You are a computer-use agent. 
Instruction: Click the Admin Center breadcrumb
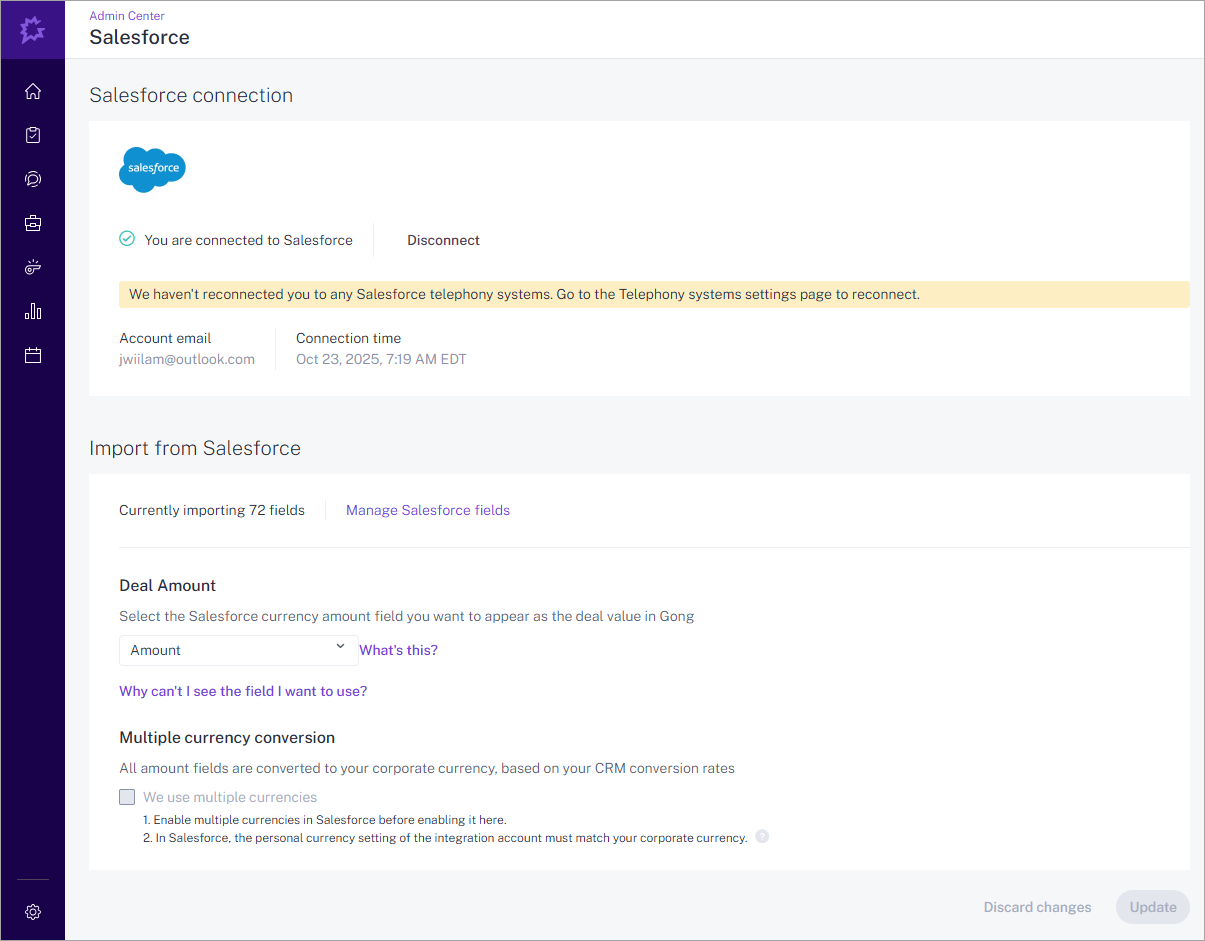click(127, 16)
